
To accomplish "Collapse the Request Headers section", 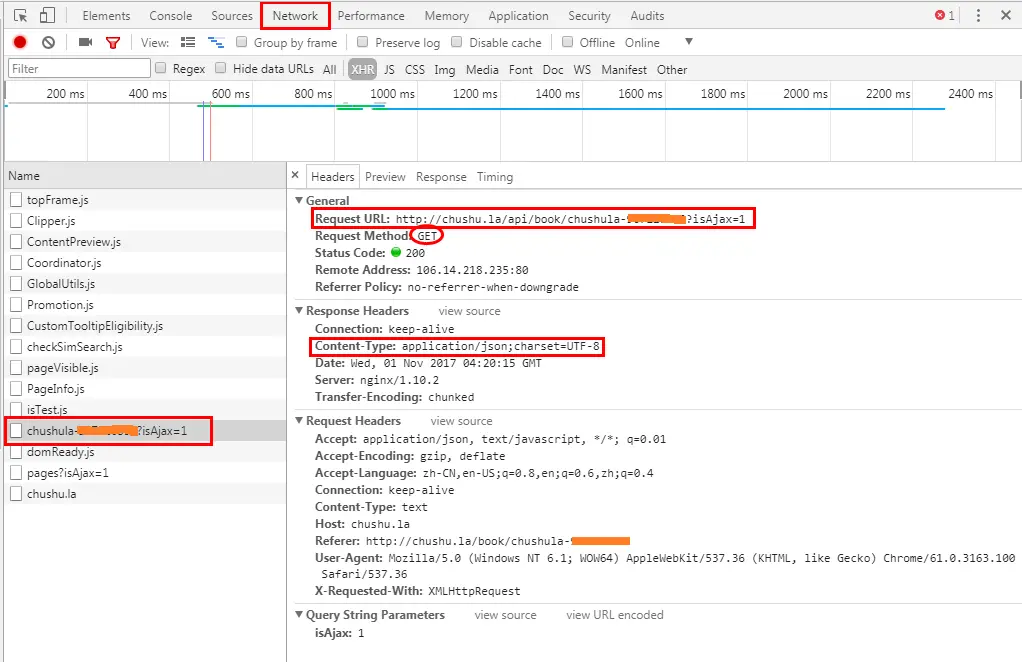I will tap(299, 420).
